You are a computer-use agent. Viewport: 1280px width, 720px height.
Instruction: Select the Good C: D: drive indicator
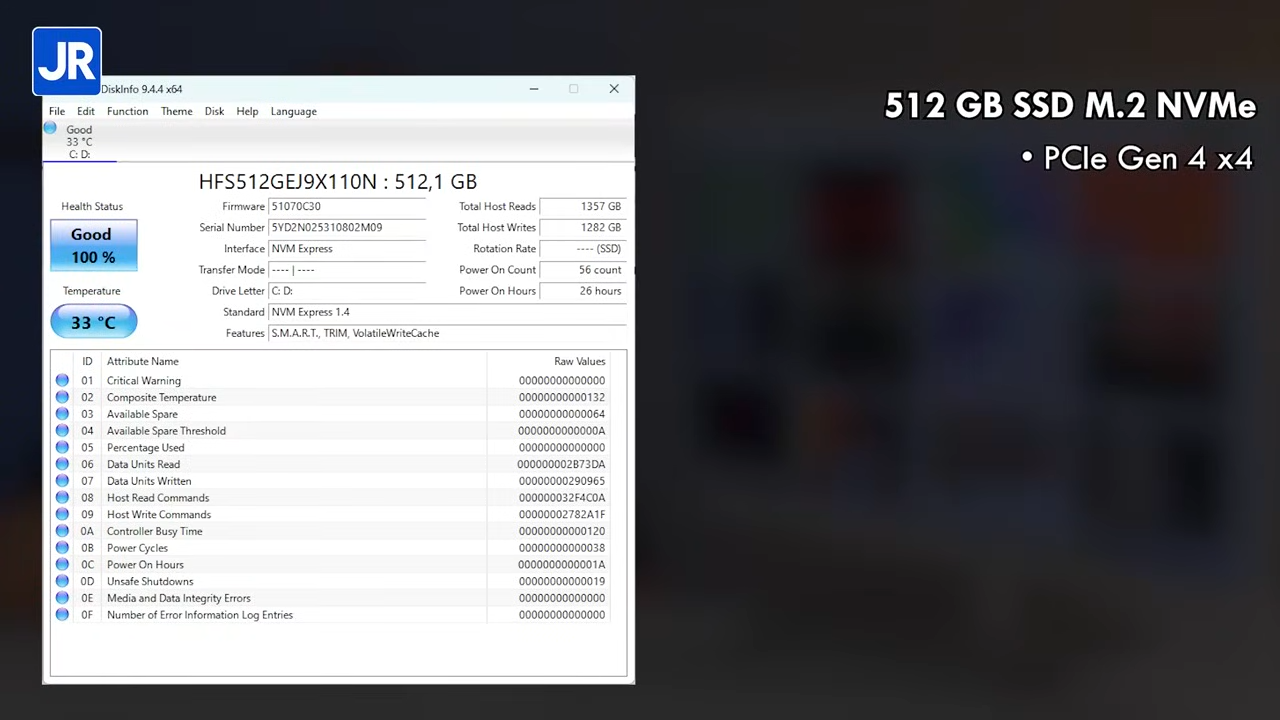pyautogui.click(x=79, y=141)
